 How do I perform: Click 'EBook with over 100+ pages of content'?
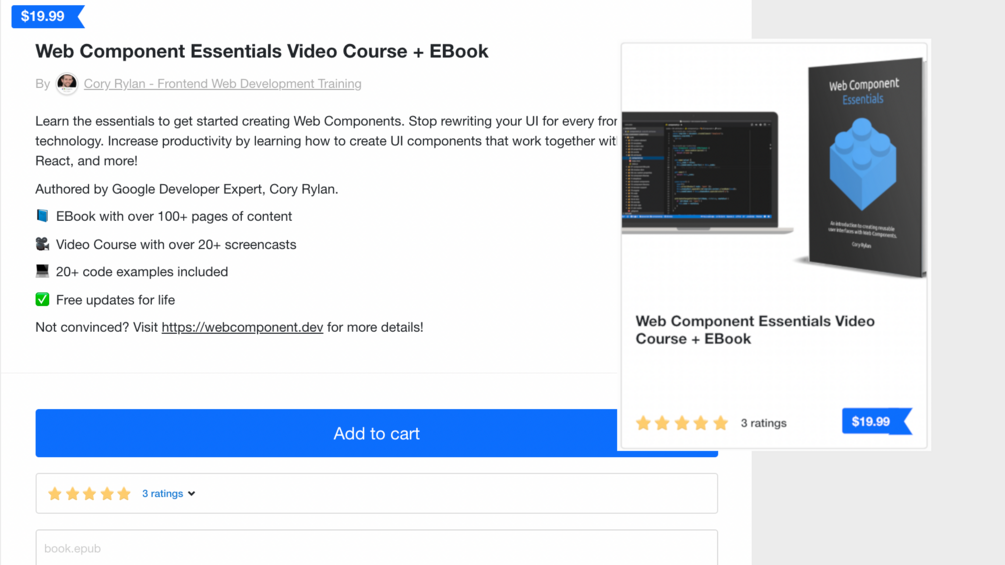(x=174, y=217)
